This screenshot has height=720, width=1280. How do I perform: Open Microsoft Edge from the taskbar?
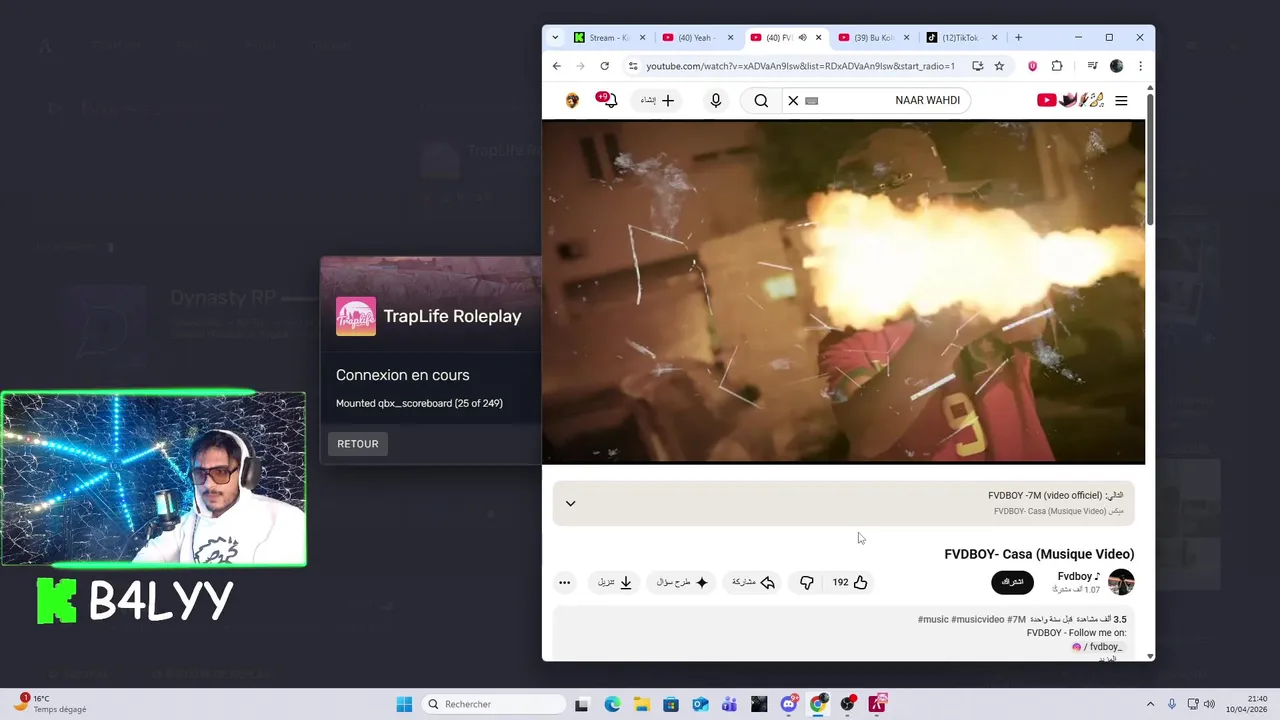(612, 704)
